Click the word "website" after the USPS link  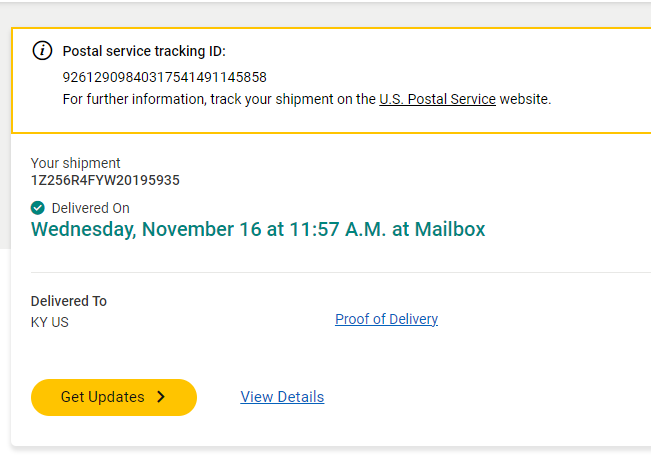(x=524, y=99)
